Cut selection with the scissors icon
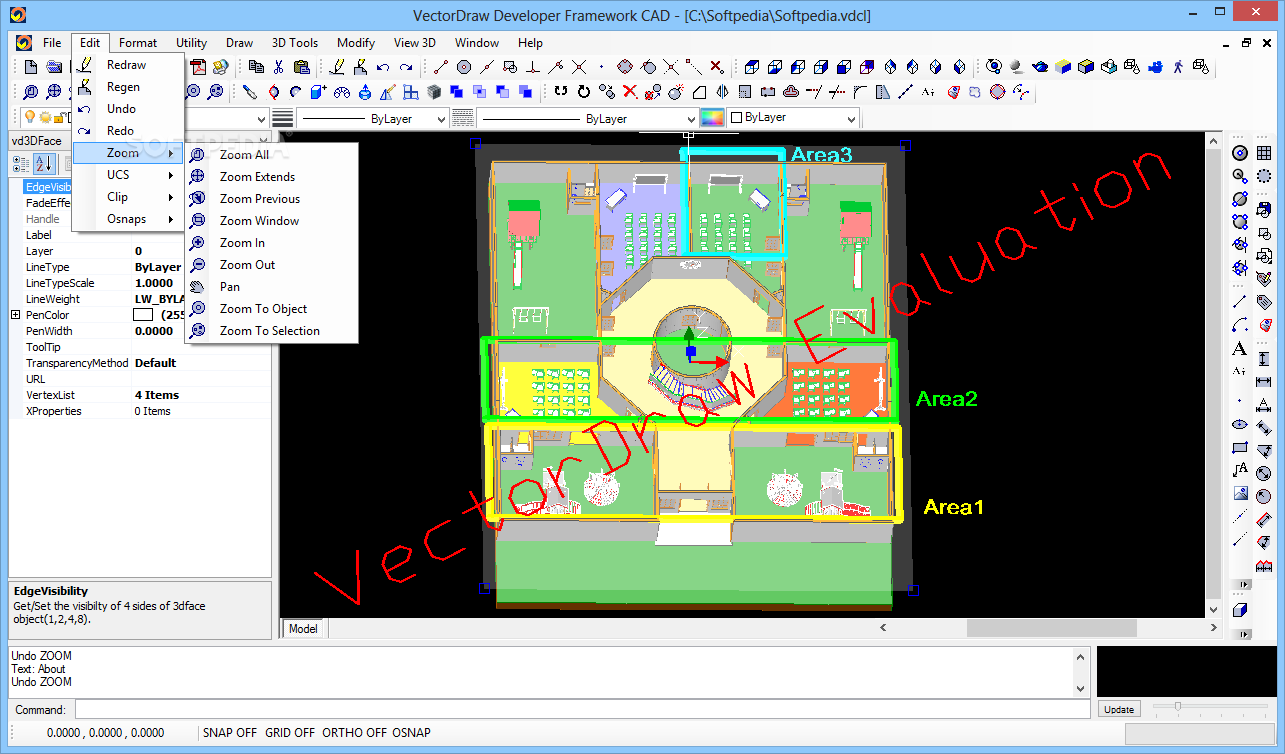The height and width of the screenshot is (754, 1285). [278, 67]
